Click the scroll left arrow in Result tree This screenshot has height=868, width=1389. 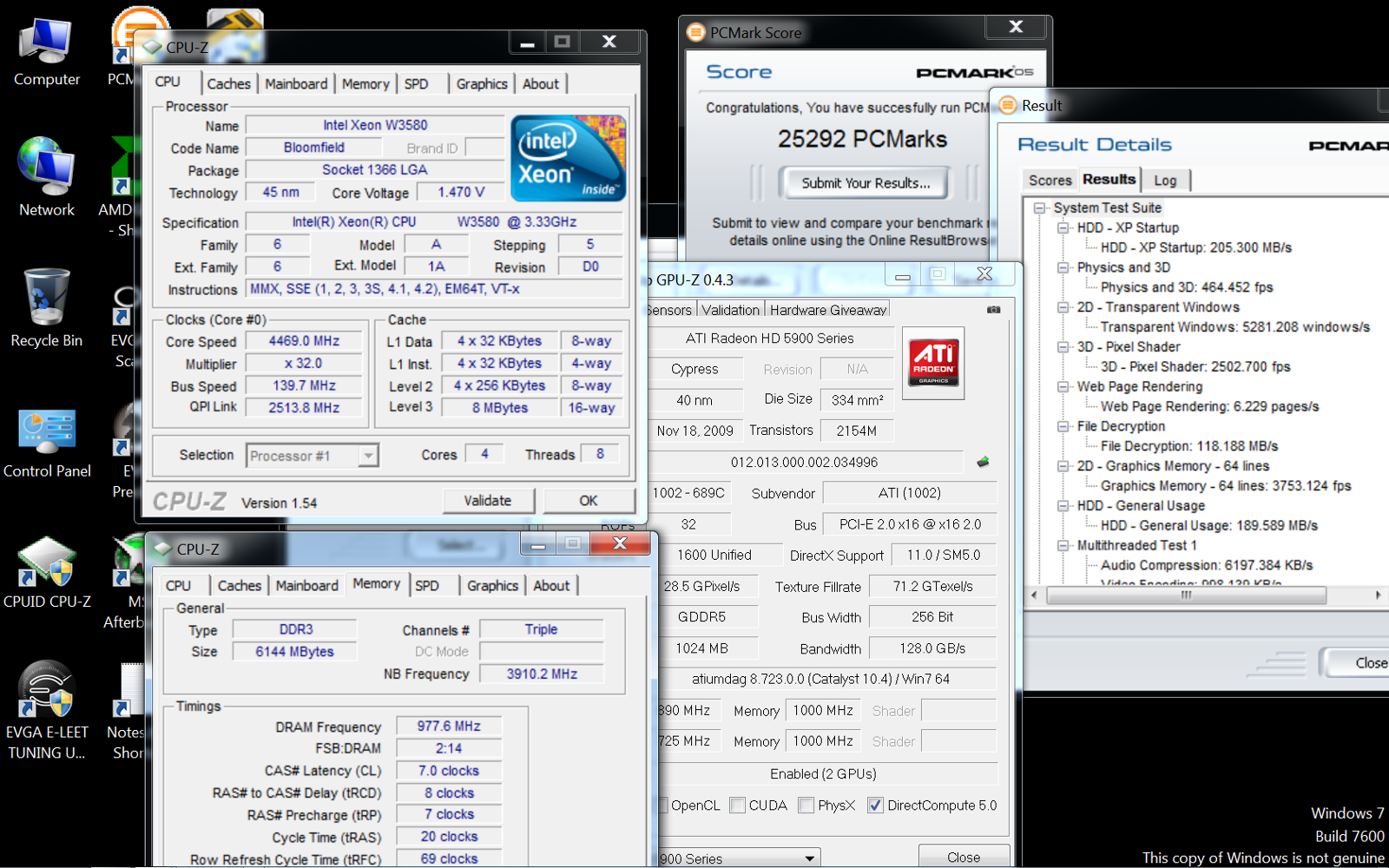click(1034, 595)
